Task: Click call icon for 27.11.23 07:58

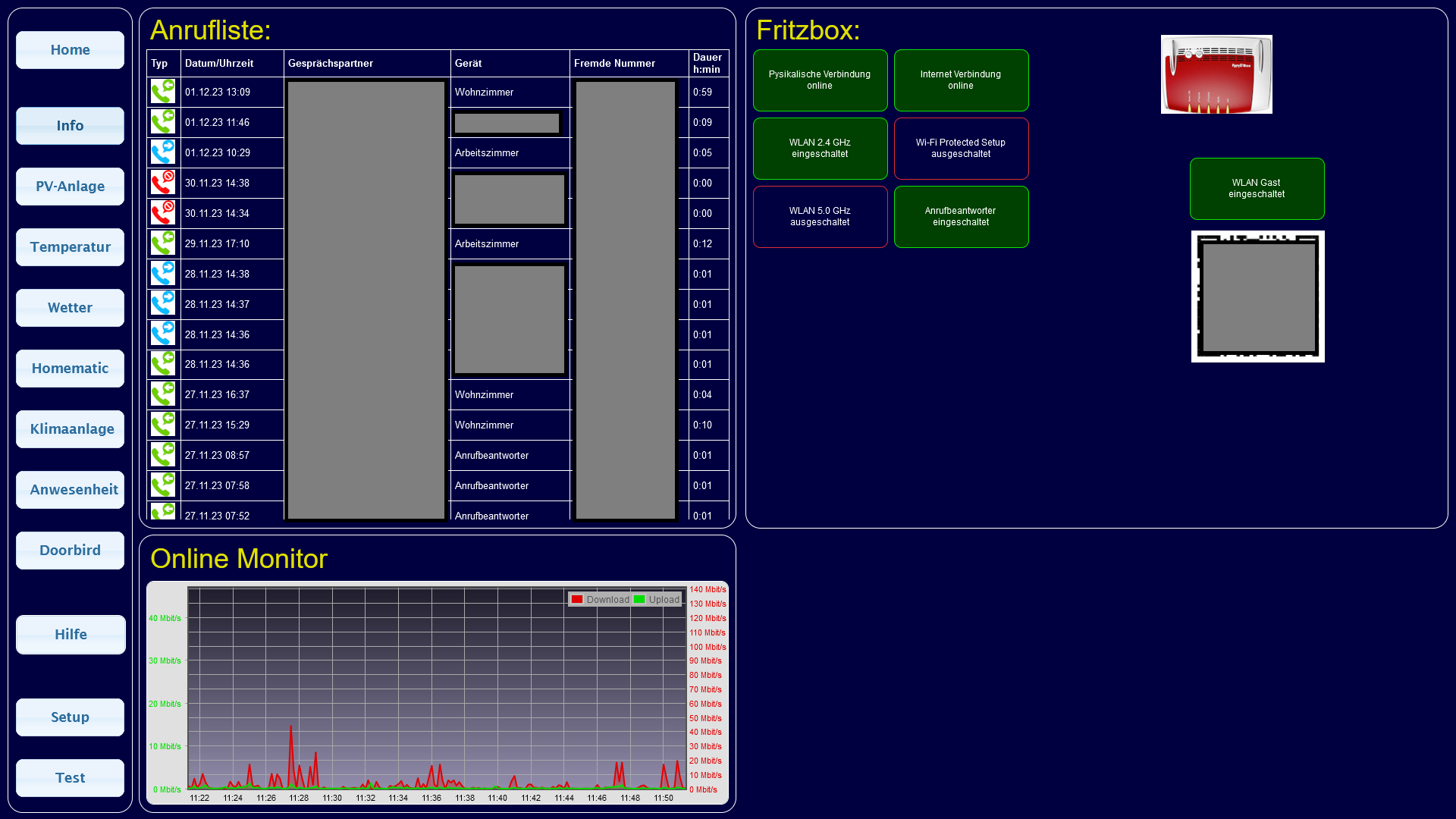Action: coord(163,485)
